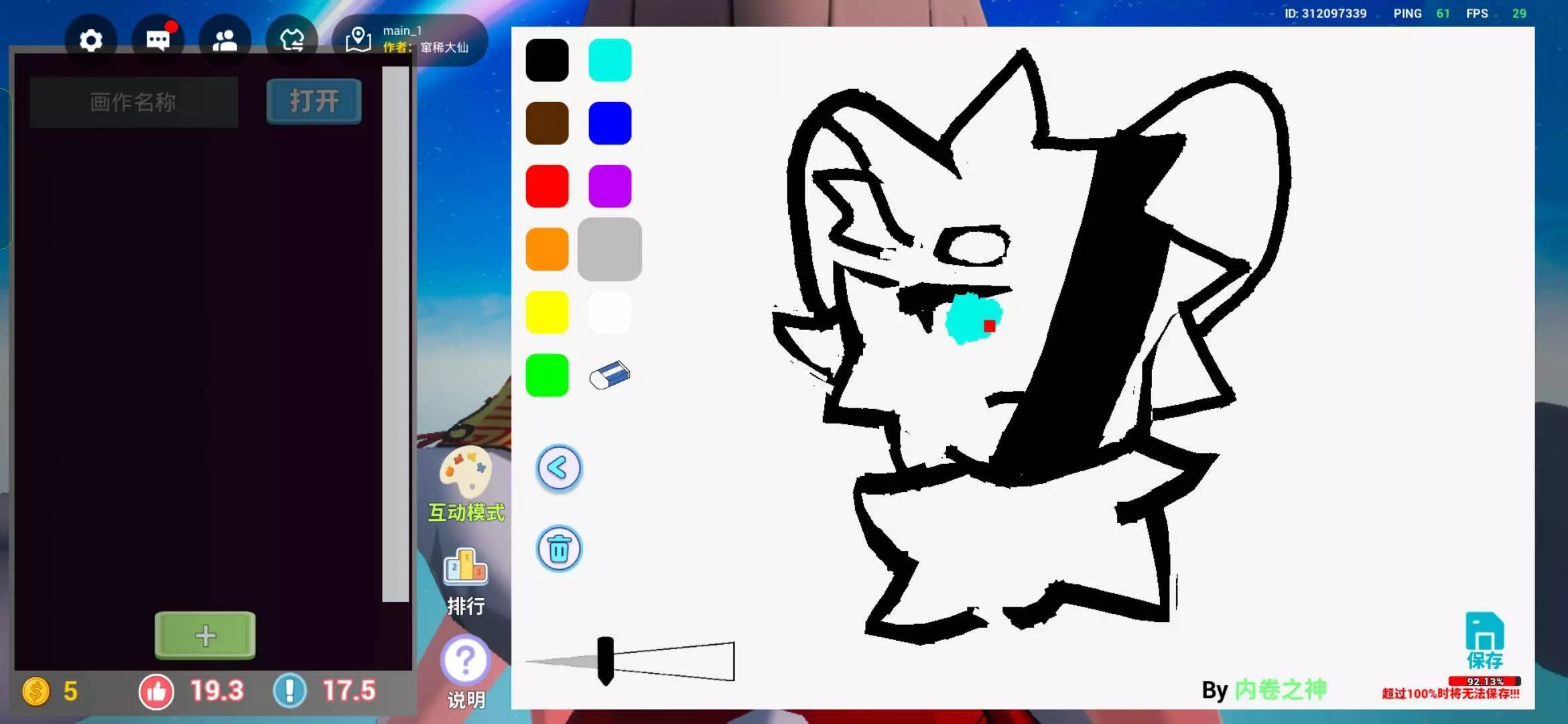Click the painting name input field
Viewport: 1568px width, 724px height.
click(133, 102)
